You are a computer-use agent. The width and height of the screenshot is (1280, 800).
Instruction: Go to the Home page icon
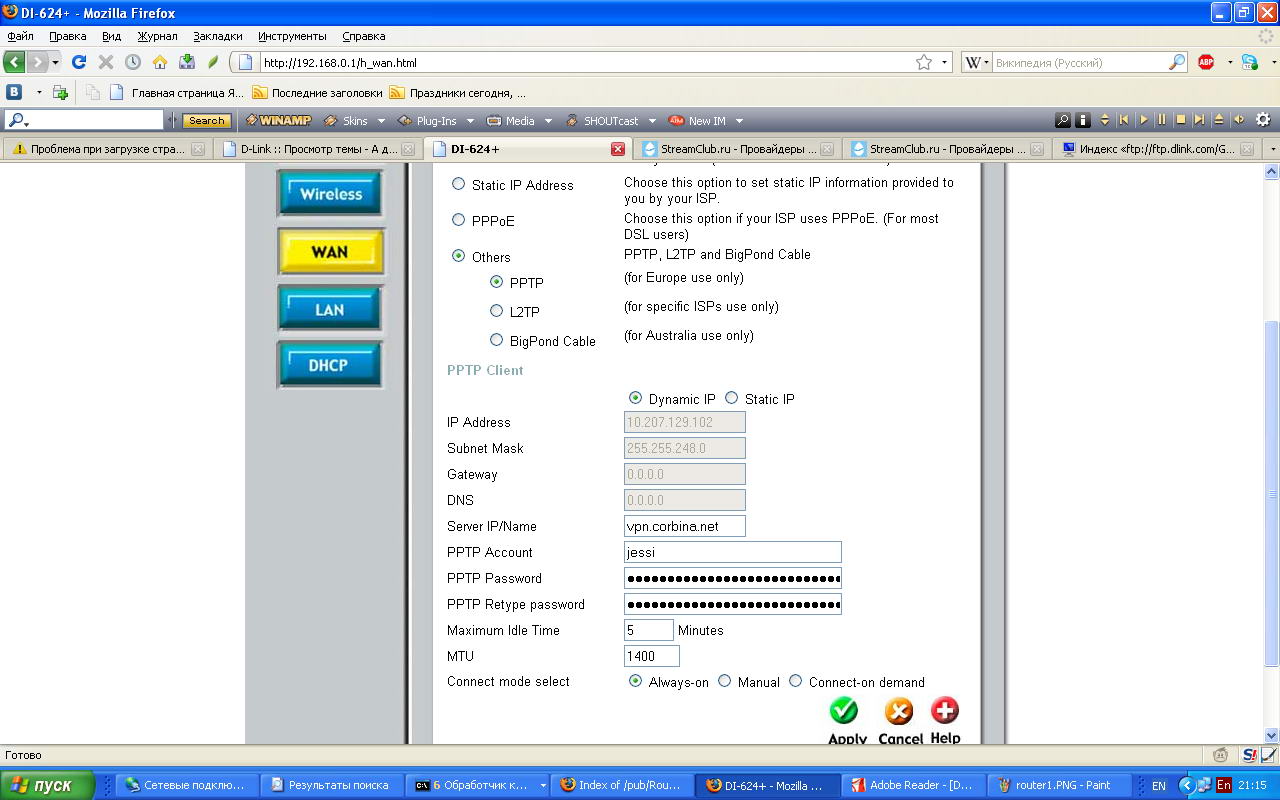[x=160, y=62]
